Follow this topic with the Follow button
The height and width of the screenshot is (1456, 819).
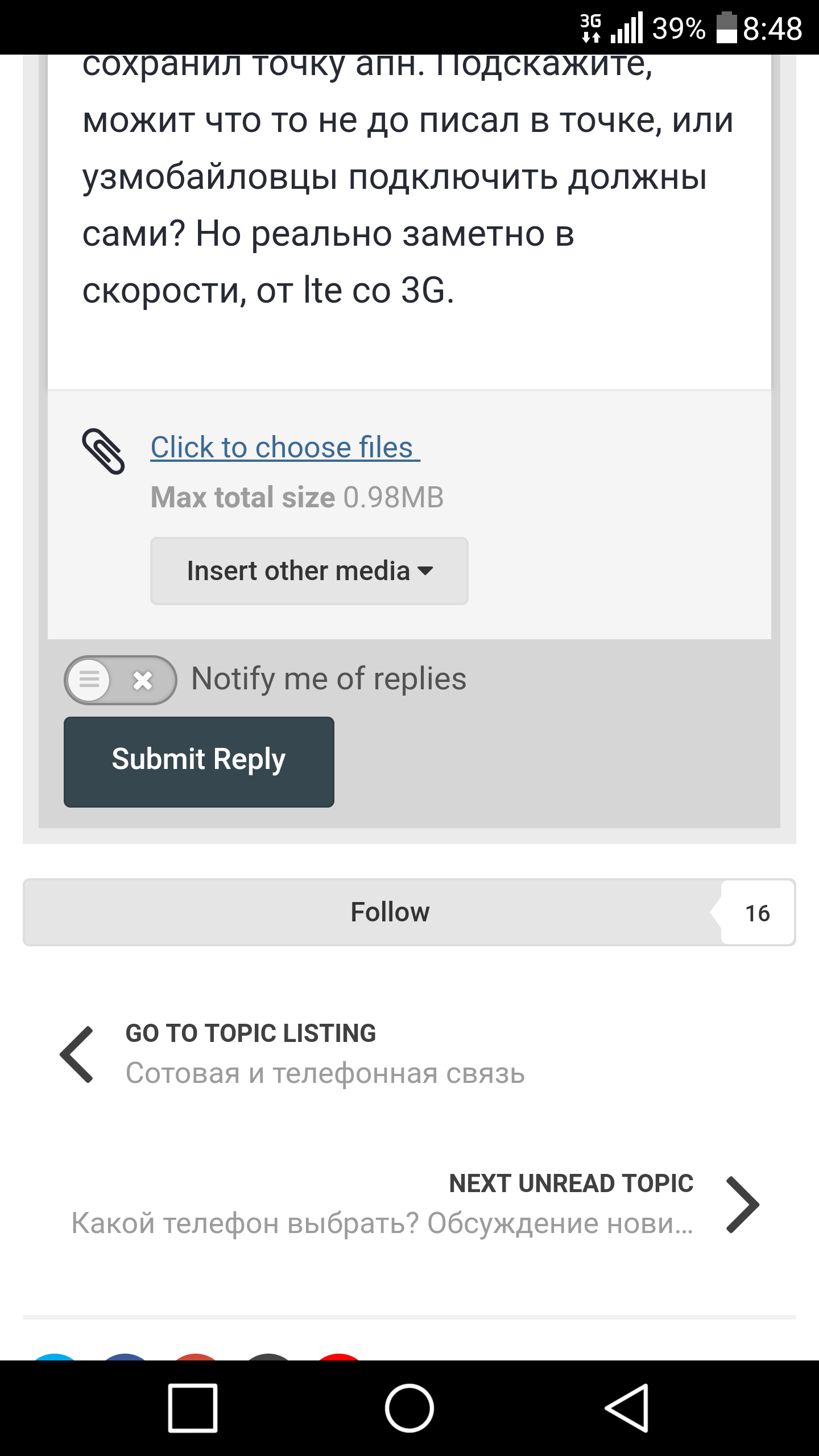click(390, 912)
